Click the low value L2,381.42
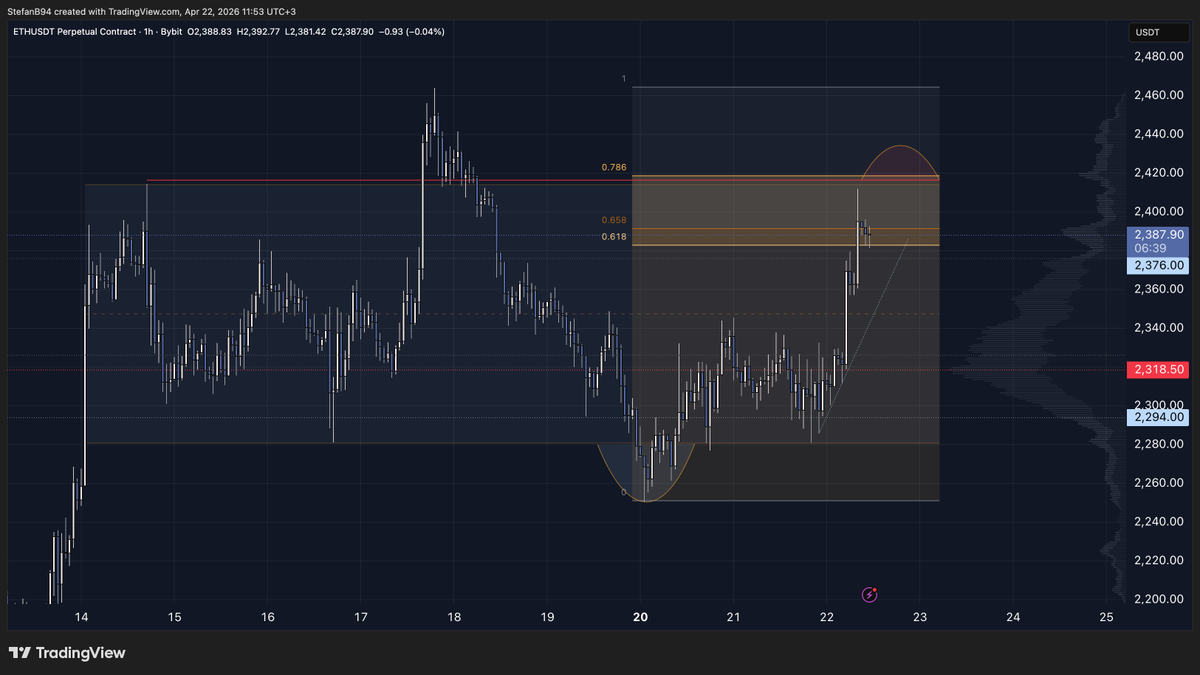This screenshot has width=1200, height=675. [x=308, y=32]
